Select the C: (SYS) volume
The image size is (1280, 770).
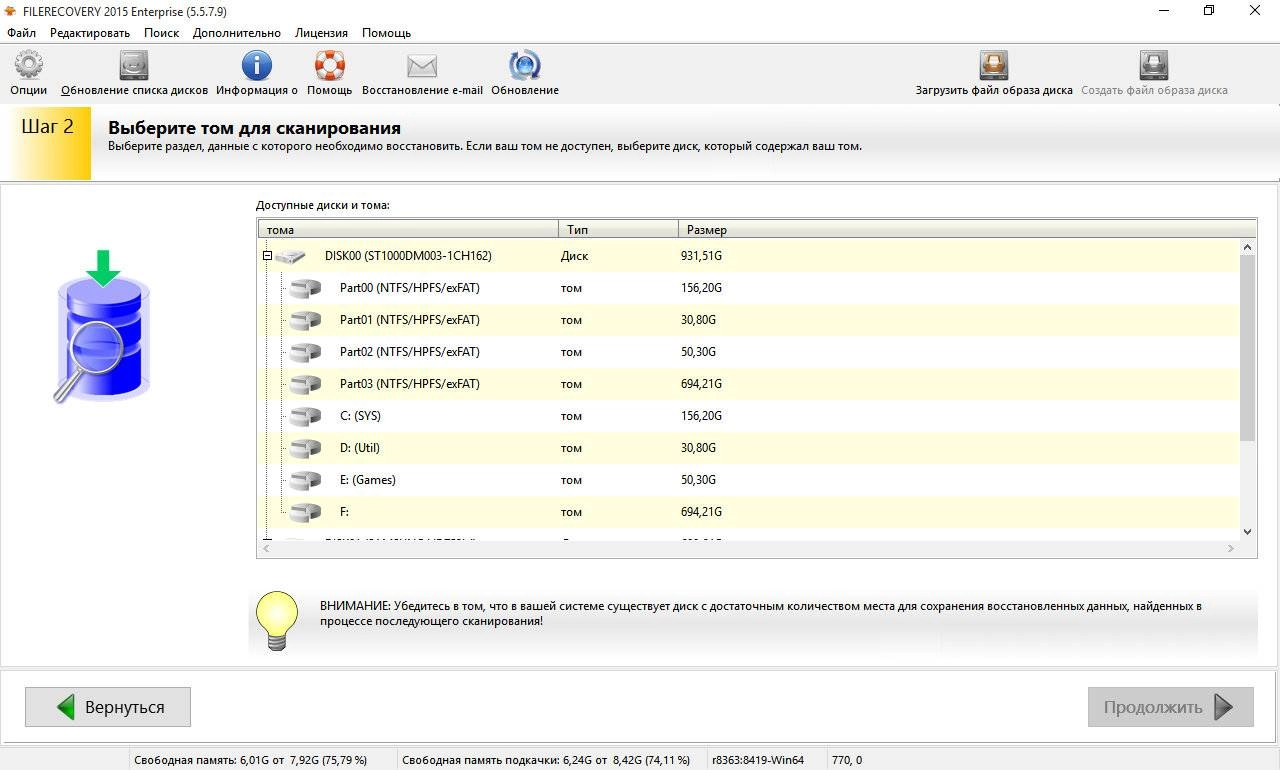point(748,416)
